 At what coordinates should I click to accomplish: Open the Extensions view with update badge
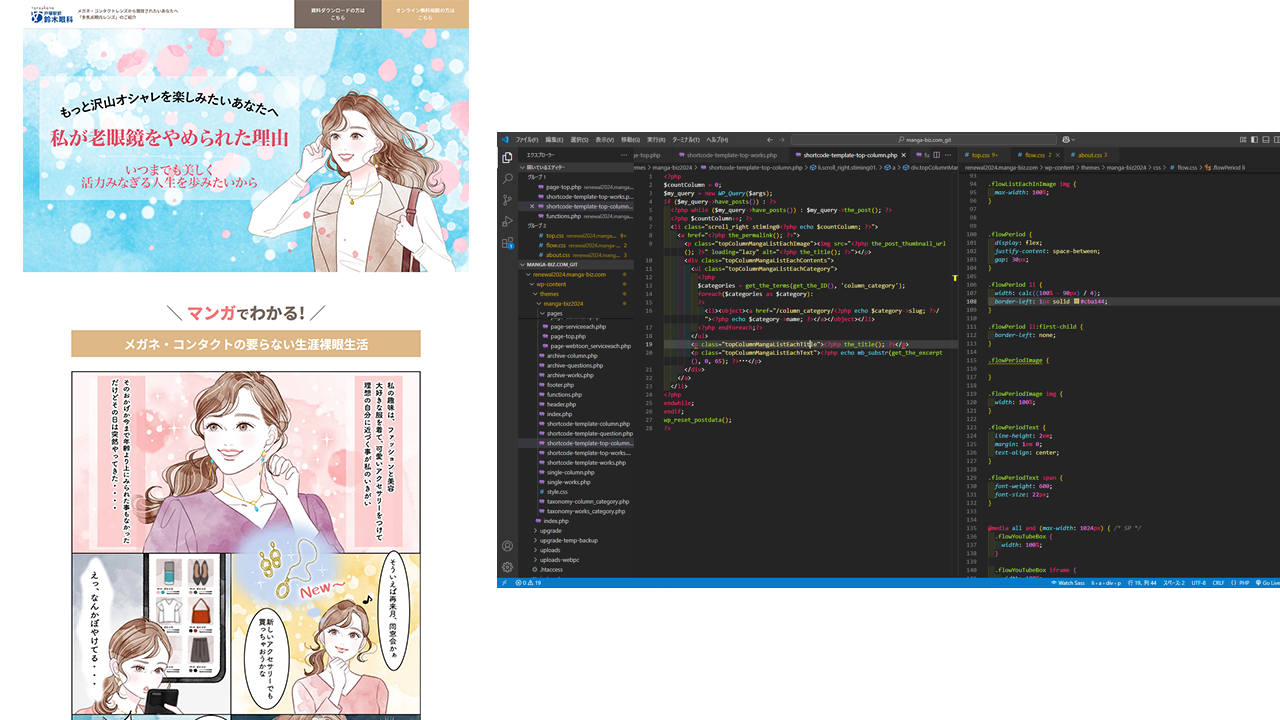(508, 243)
